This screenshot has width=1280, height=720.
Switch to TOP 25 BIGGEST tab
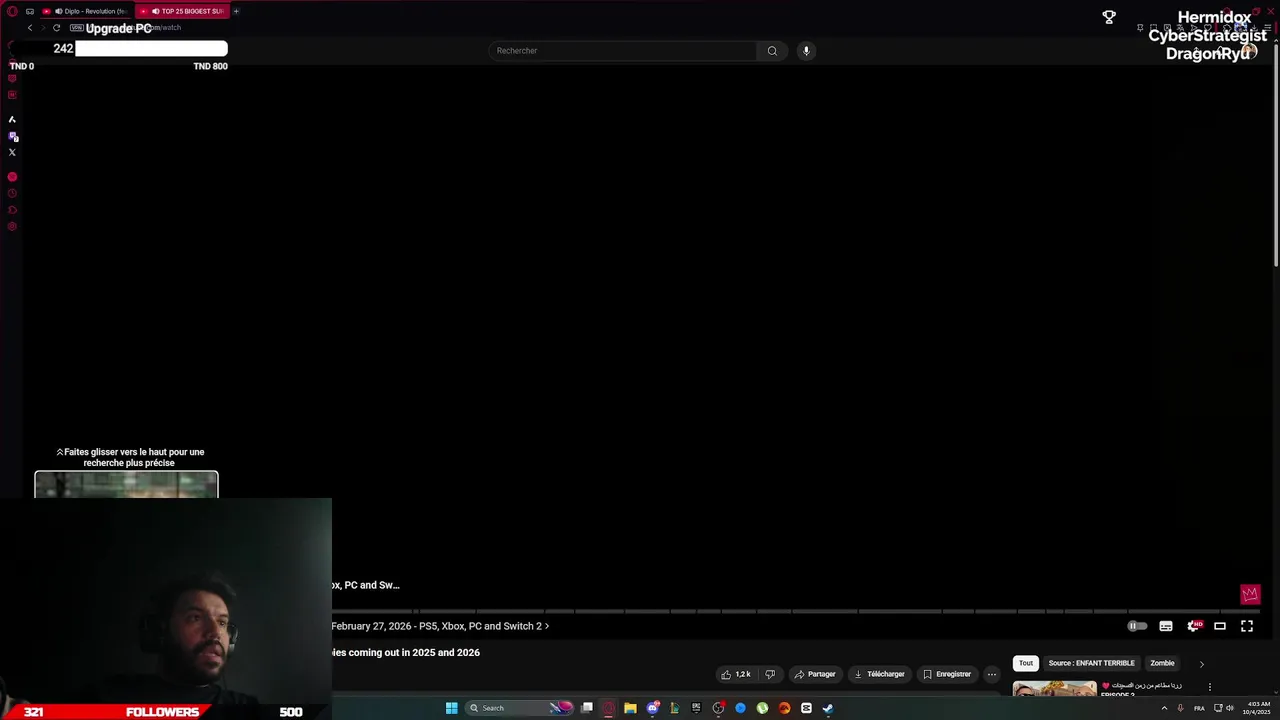pos(183,11)
